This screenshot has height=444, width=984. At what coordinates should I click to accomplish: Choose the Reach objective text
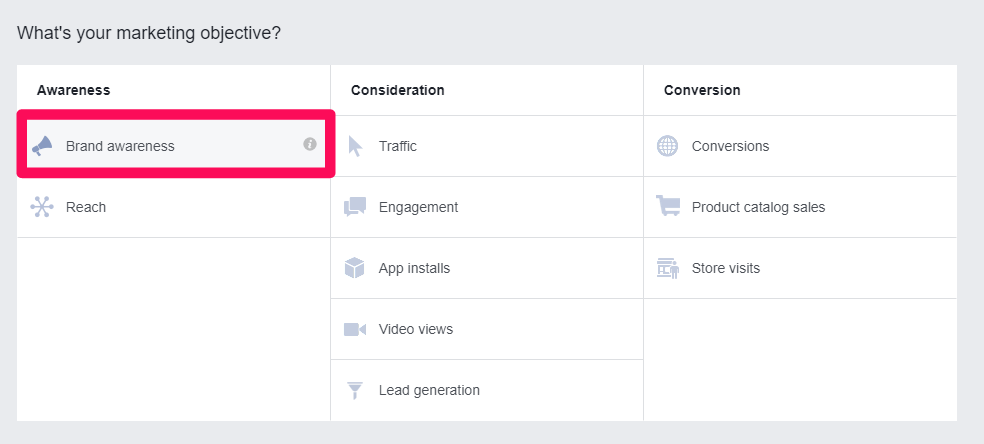coord(86,207)
